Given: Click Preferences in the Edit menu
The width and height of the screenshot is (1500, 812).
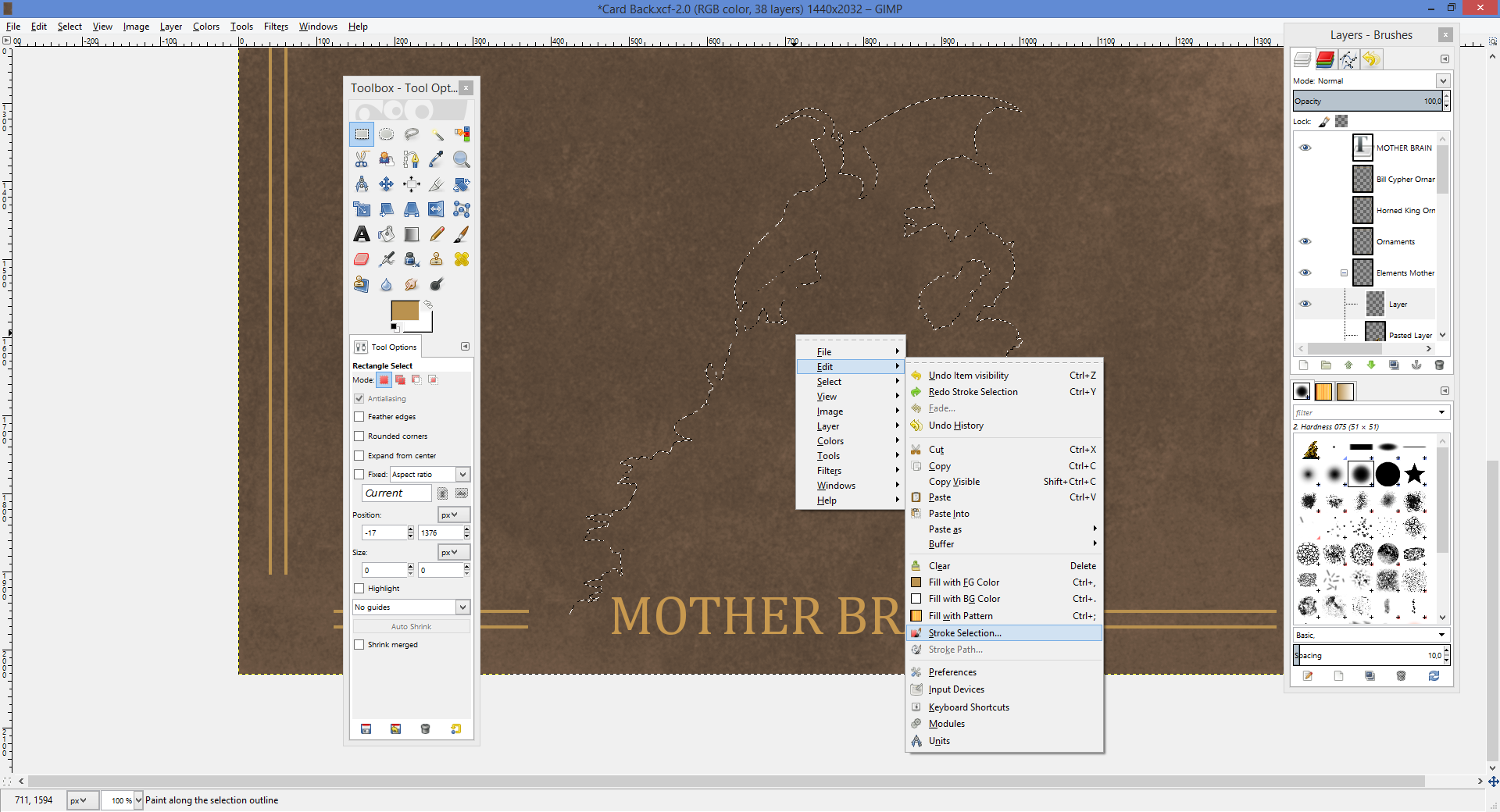Looking at the screenshot, I should (x=1004, y=672).
